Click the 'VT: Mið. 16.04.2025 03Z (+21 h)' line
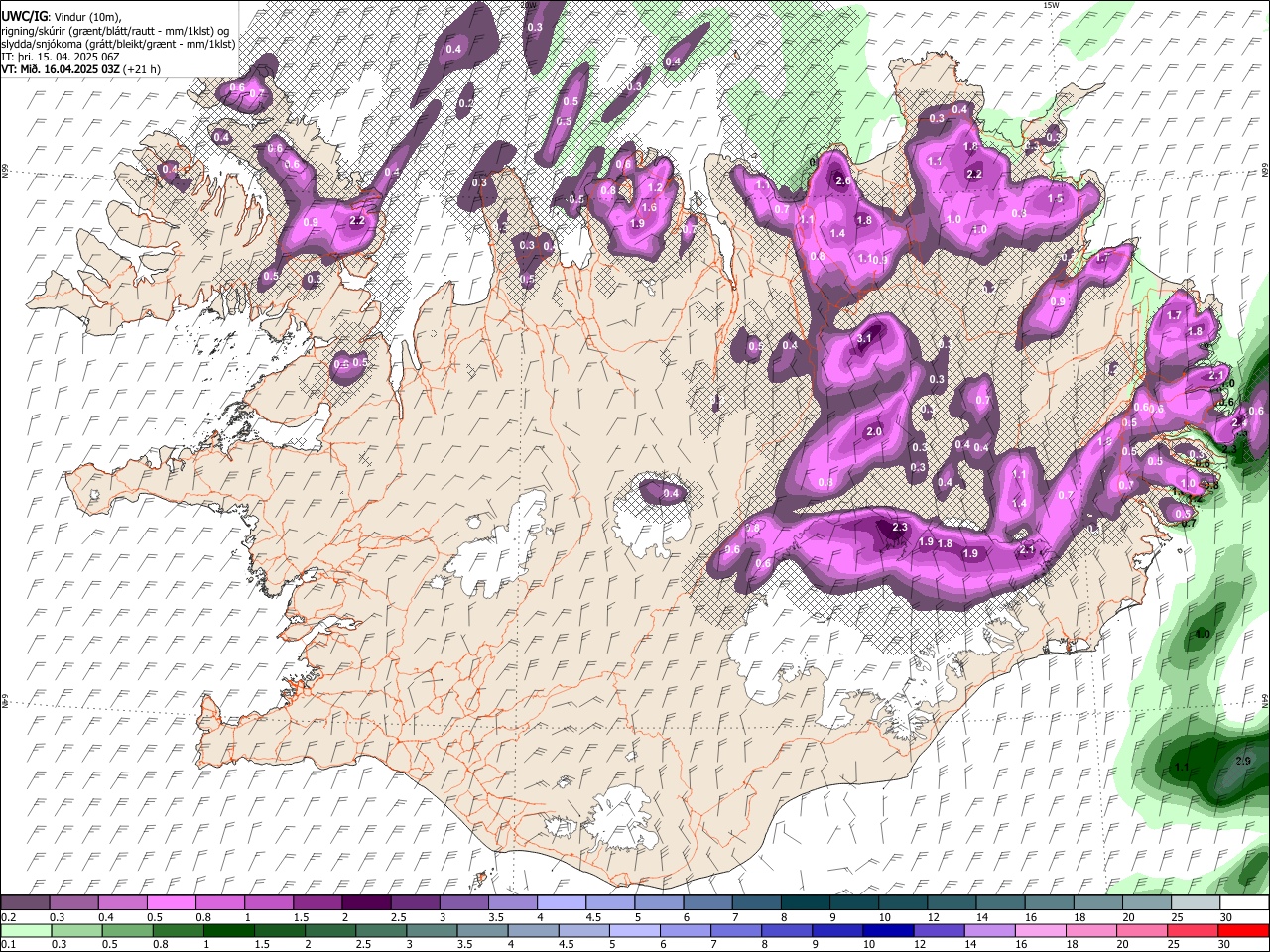 (x=80, y=69)
